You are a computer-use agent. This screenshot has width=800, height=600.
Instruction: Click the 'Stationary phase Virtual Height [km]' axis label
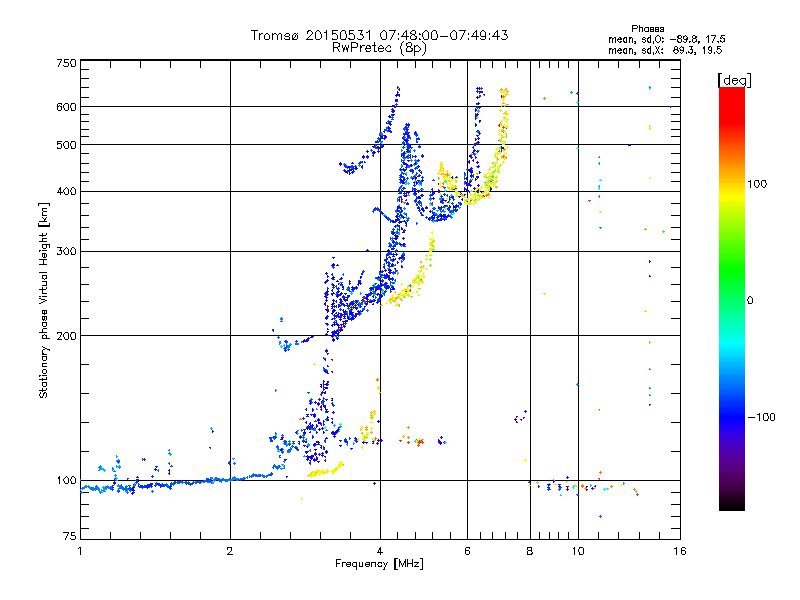click(44, 300)
